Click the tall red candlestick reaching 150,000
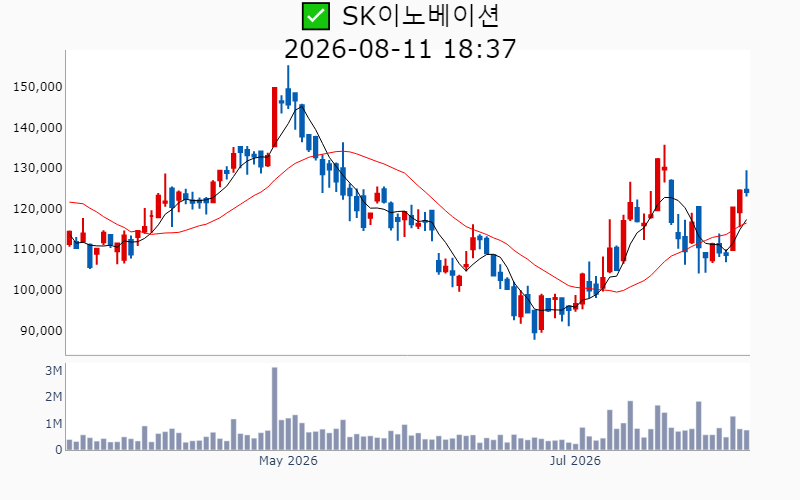Screen dimensions: 800x500 [x=274, y=117]
